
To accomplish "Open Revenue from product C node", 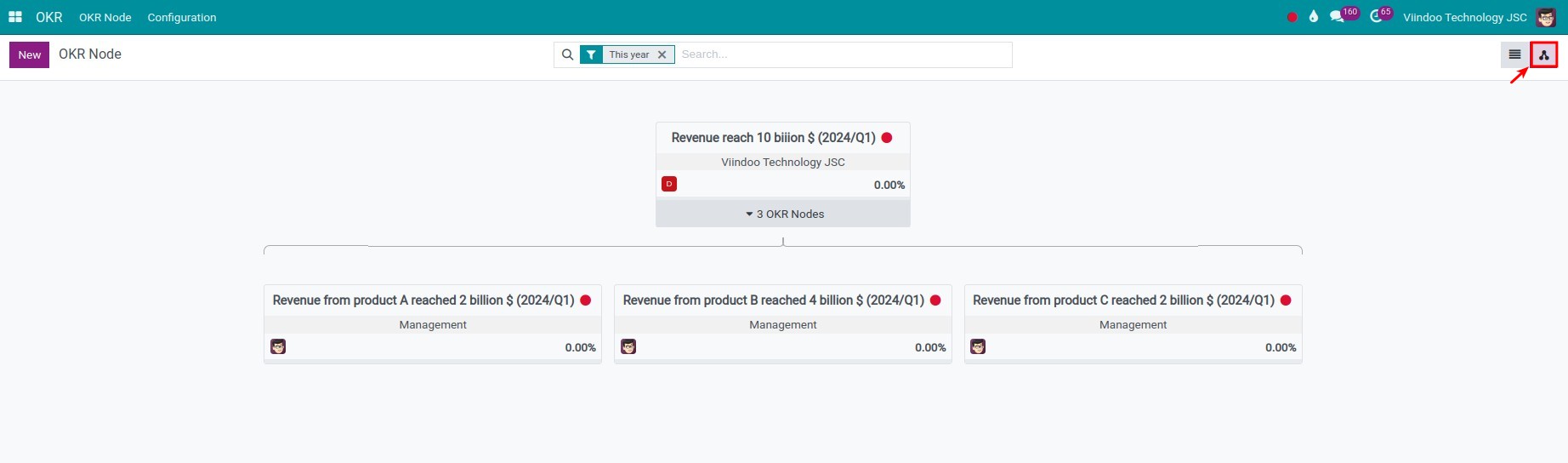I will point(1123,300).
